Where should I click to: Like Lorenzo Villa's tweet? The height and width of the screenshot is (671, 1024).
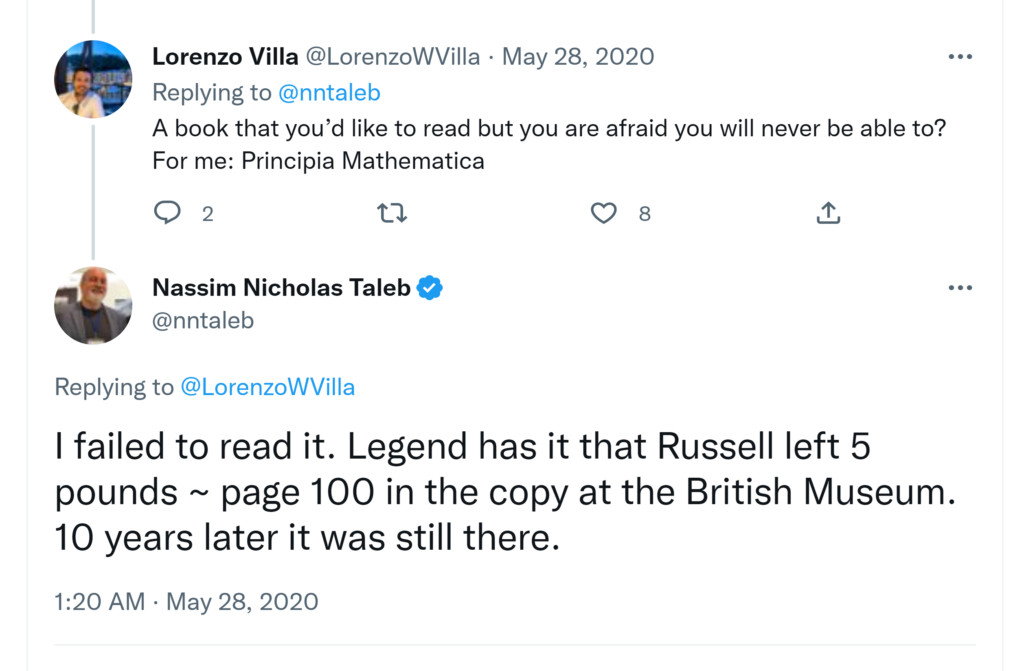[x=604, y=213]
